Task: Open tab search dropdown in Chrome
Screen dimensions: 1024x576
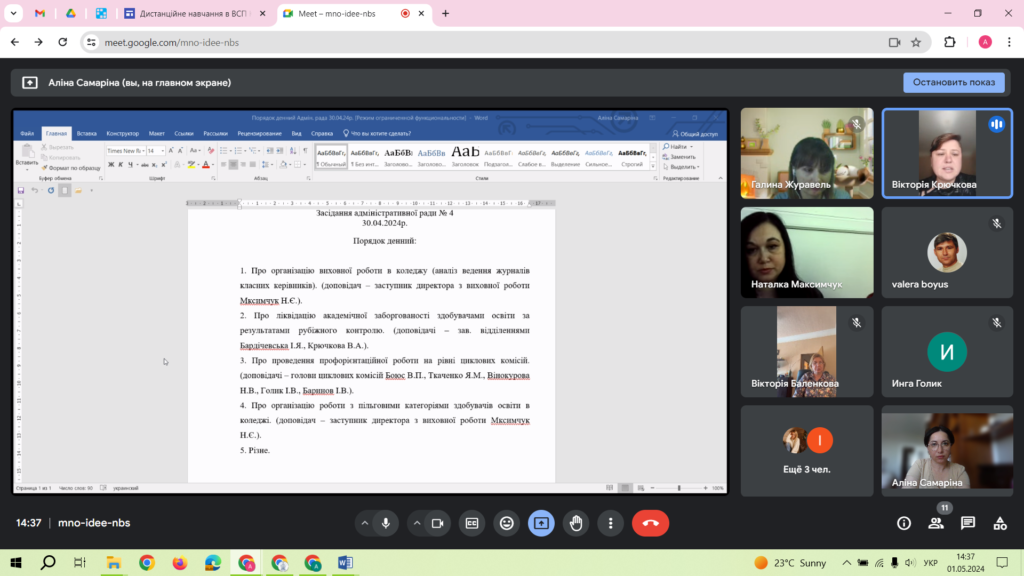Action: click(13, 13)
